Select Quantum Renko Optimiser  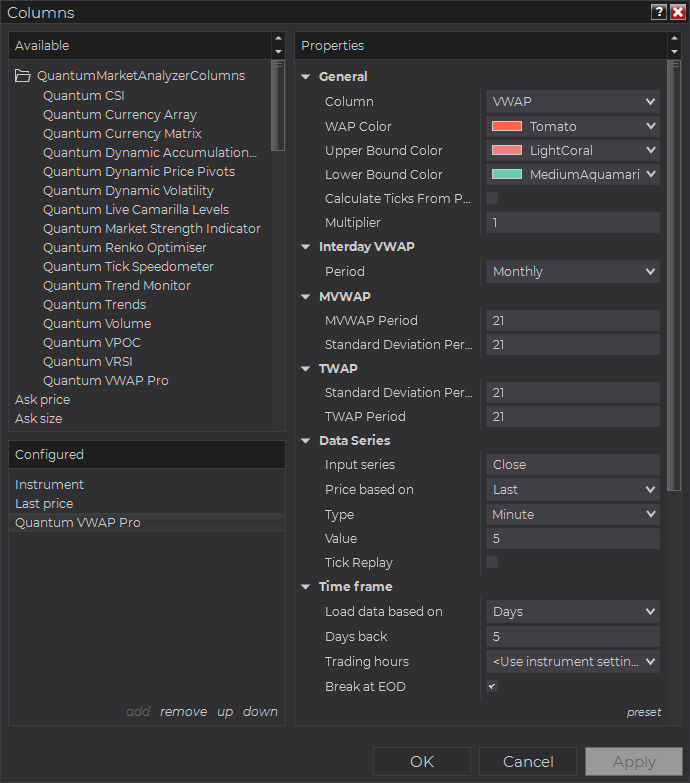coord(125,248)
